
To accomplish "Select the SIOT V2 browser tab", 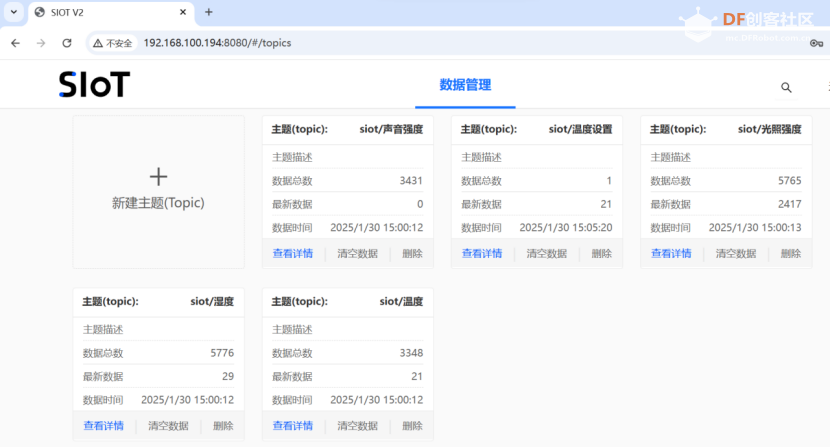I will [x=111, y=12].
